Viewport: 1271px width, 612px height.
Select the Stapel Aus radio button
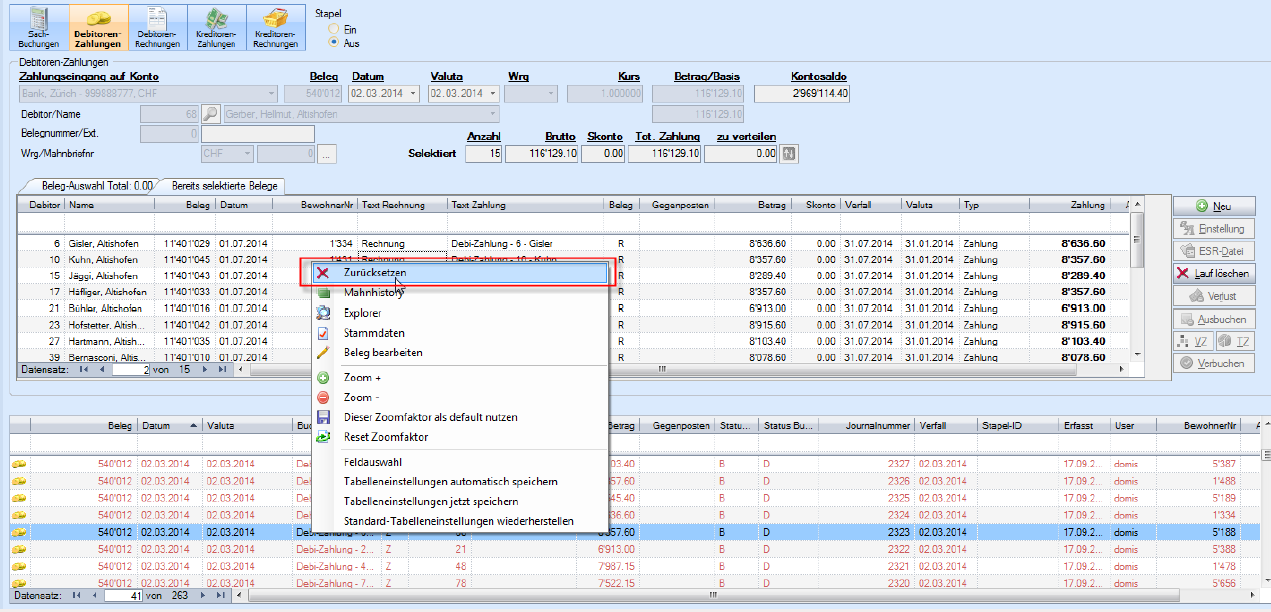pos(335,43)
